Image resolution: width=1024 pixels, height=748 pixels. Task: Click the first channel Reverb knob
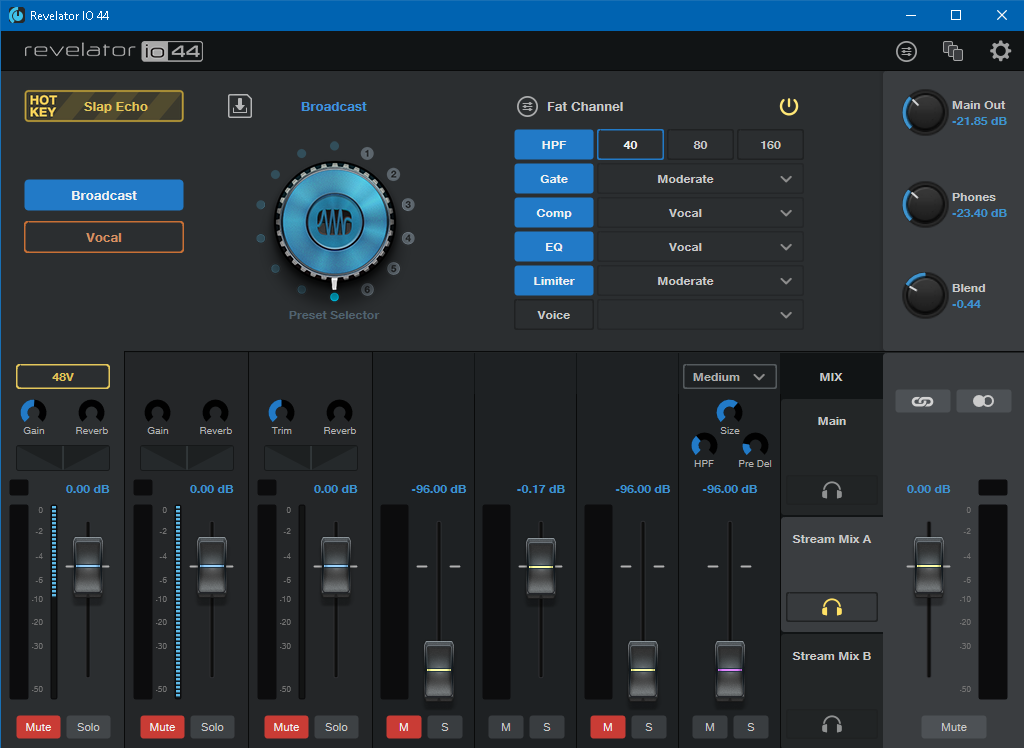pyautogui.click(x=91, y=412)
